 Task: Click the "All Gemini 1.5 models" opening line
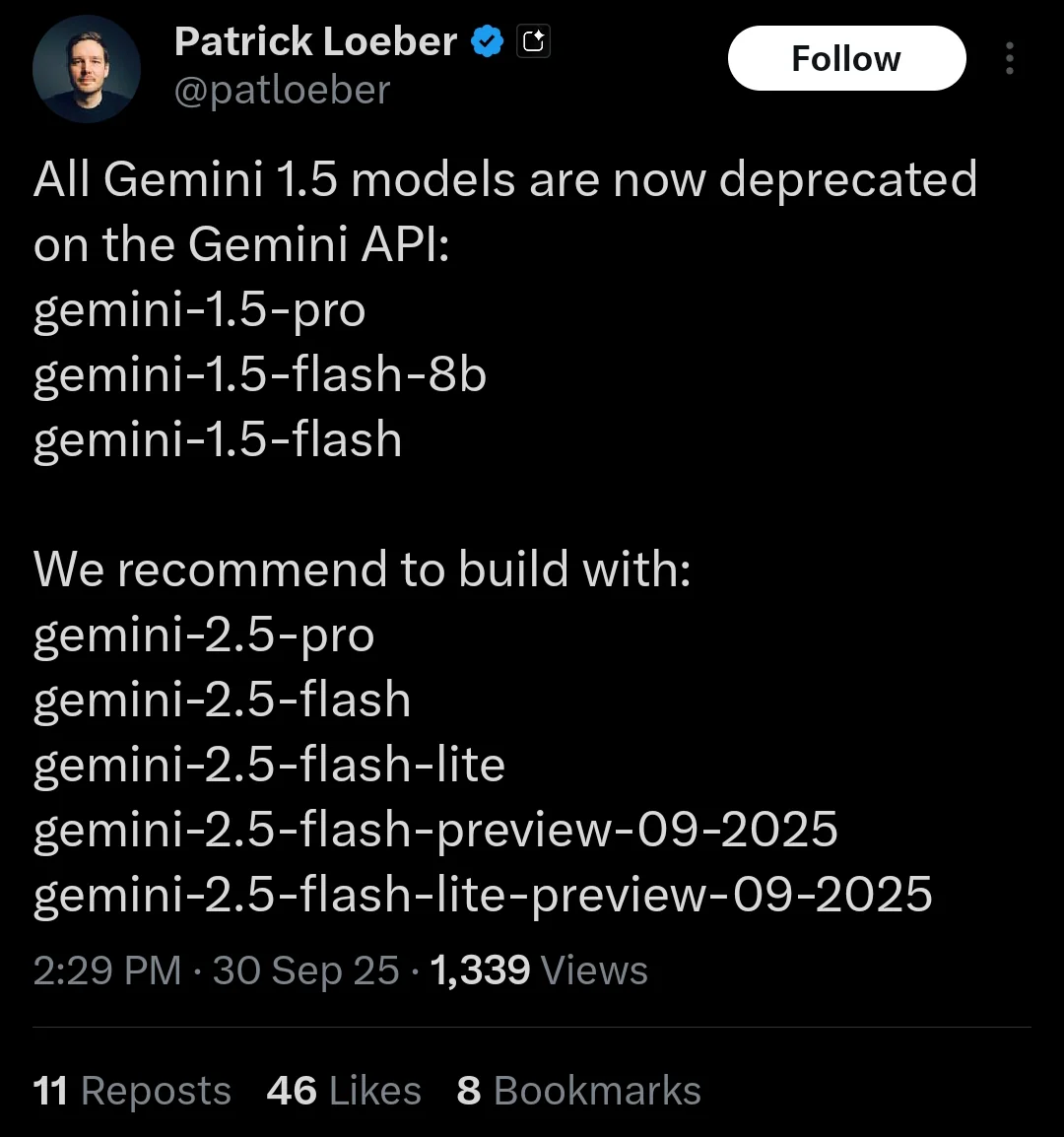[504, 180]
